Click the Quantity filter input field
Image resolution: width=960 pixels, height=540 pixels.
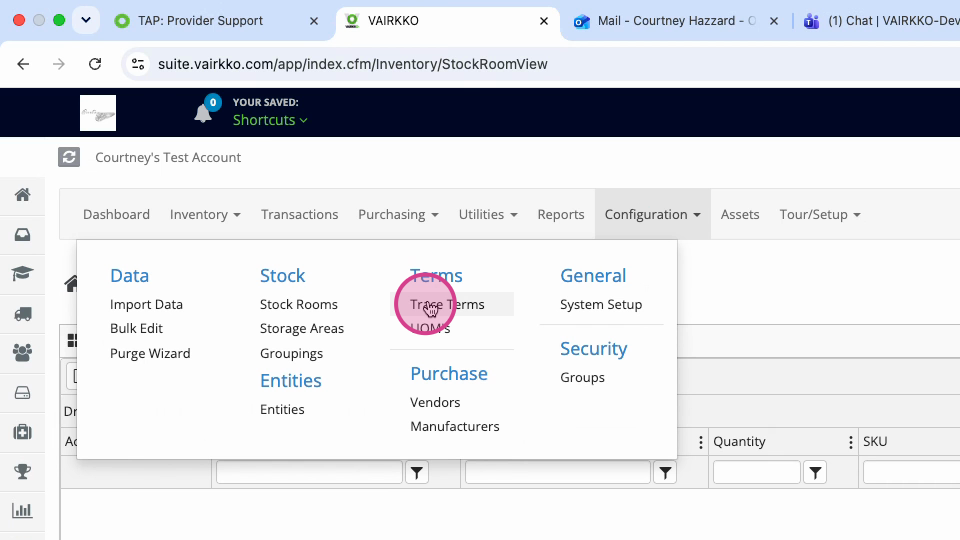point(757,472)
